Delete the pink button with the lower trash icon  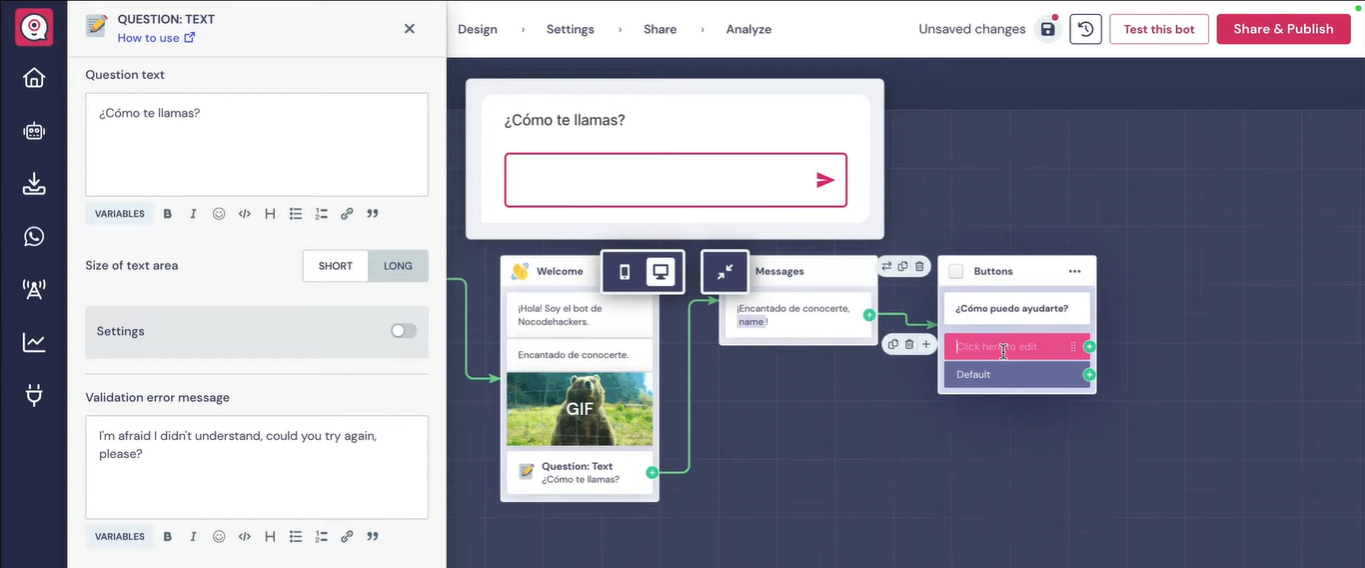tap(909, 344)
